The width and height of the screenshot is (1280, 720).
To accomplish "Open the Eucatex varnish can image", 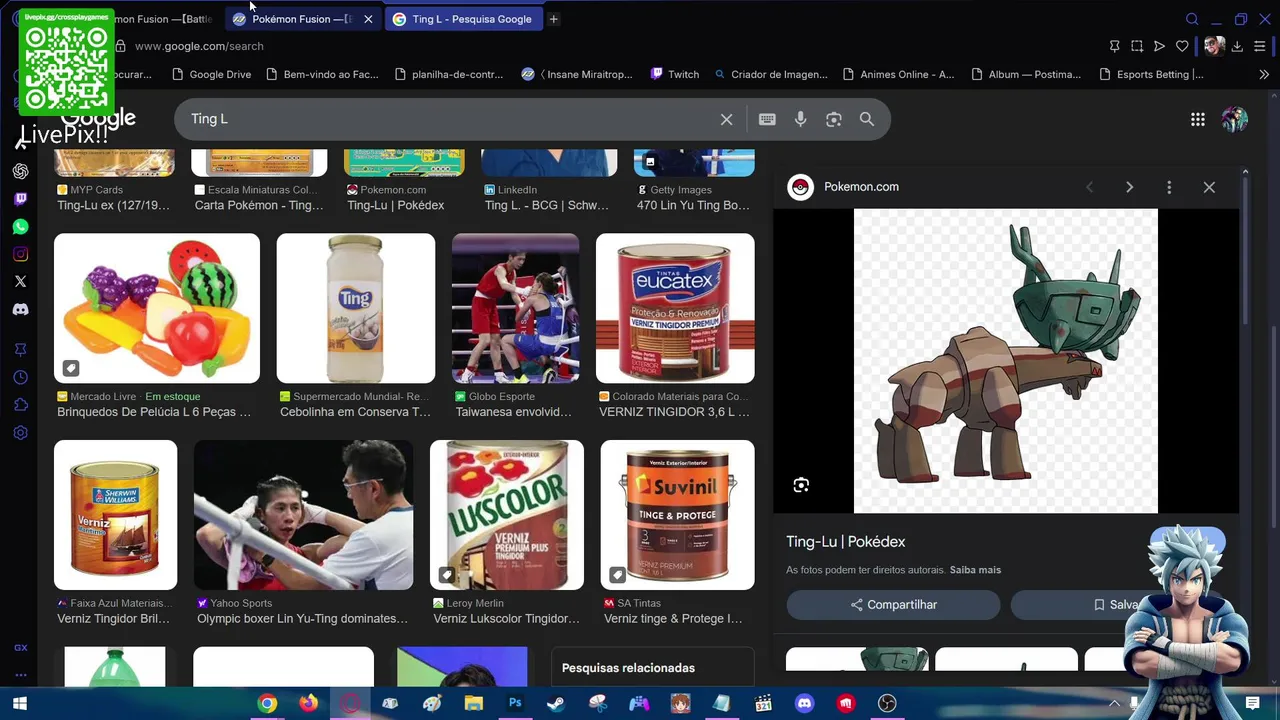I will (675, 308).
